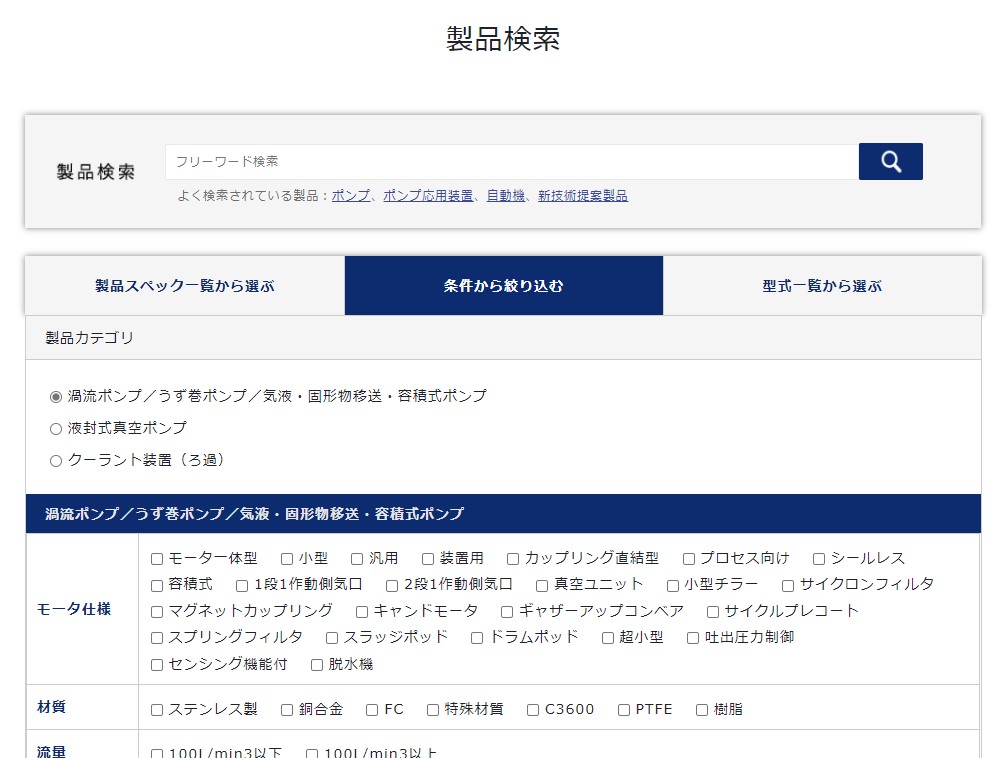Click the magnifying glass search button

pyautogui.click(x=890, y=162)
